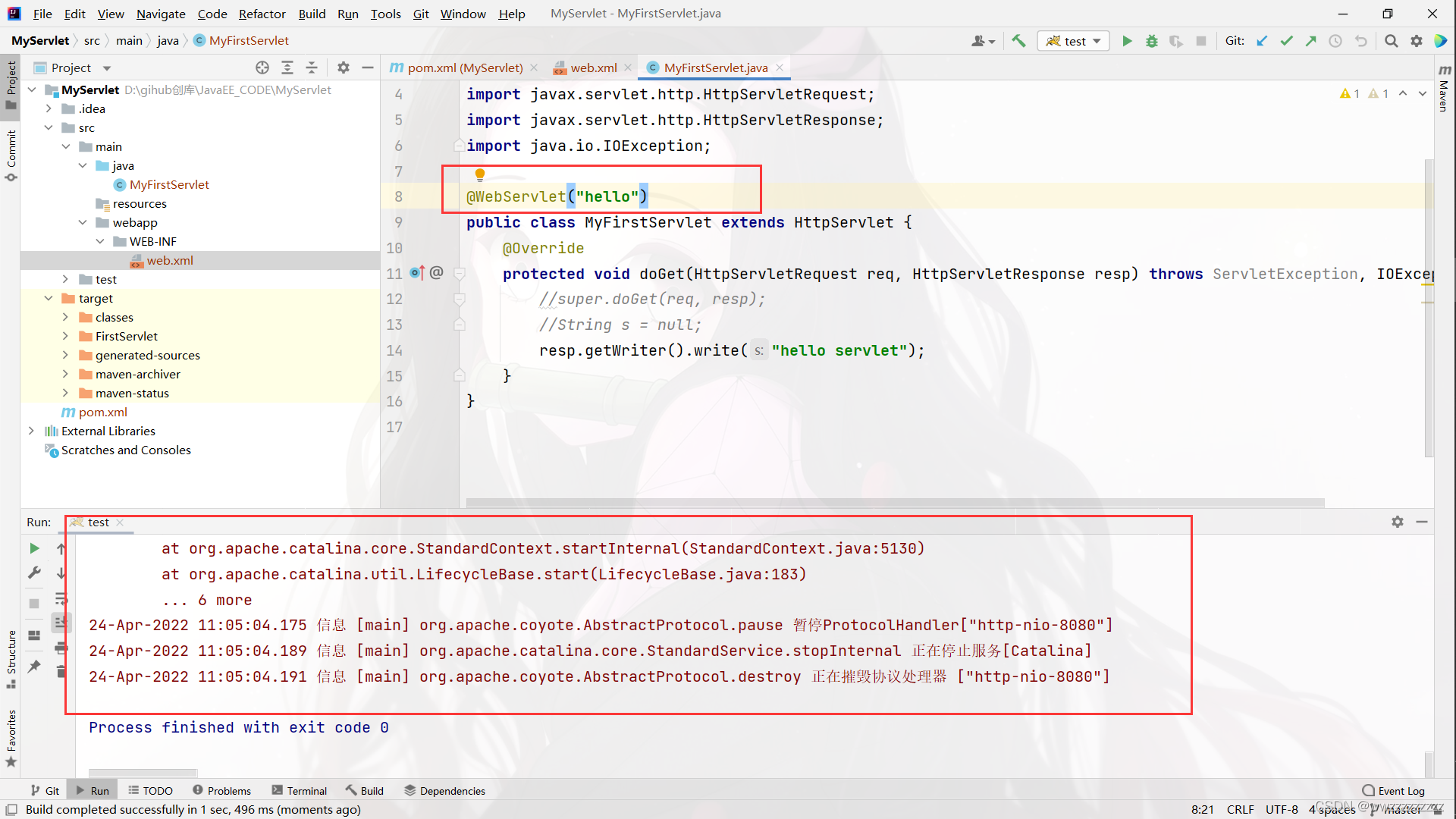
Task: Open Run panel settings gear
Action: click(1398, 522)
